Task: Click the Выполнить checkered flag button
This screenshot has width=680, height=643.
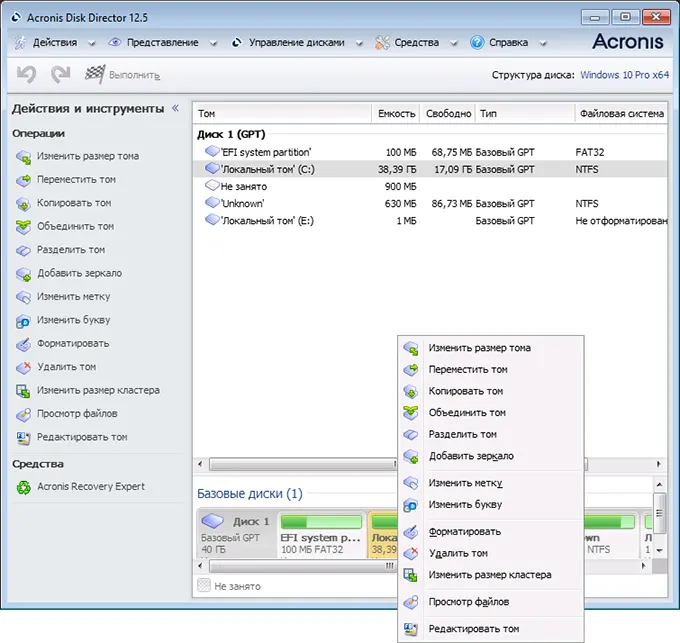Action: click(122, 75)
